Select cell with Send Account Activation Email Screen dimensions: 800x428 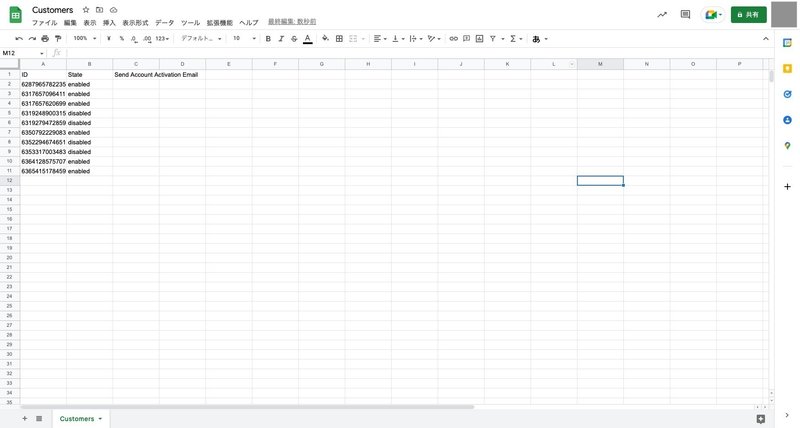pyautogui.click(x=136, y=74)
